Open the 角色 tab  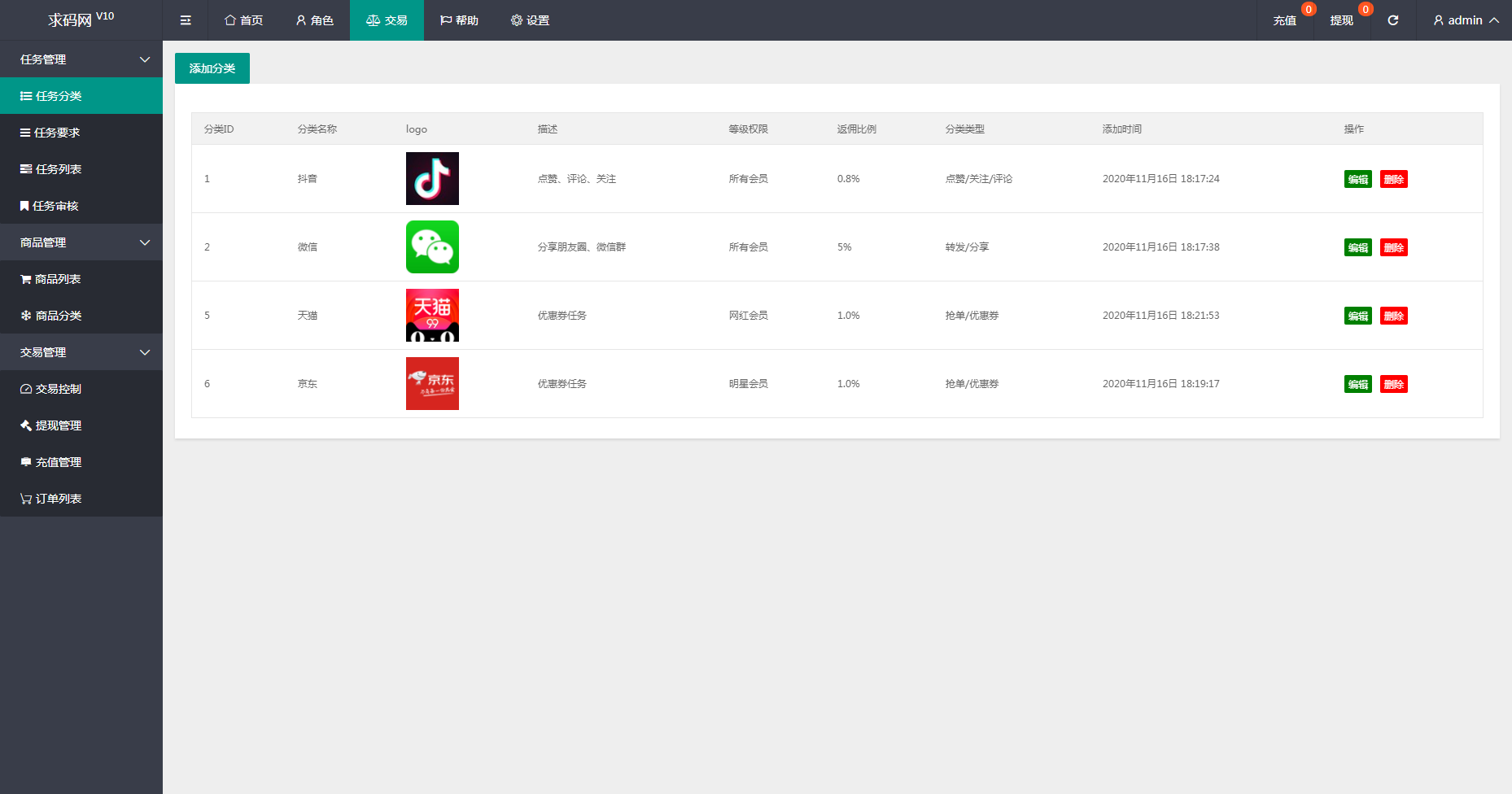314,20
